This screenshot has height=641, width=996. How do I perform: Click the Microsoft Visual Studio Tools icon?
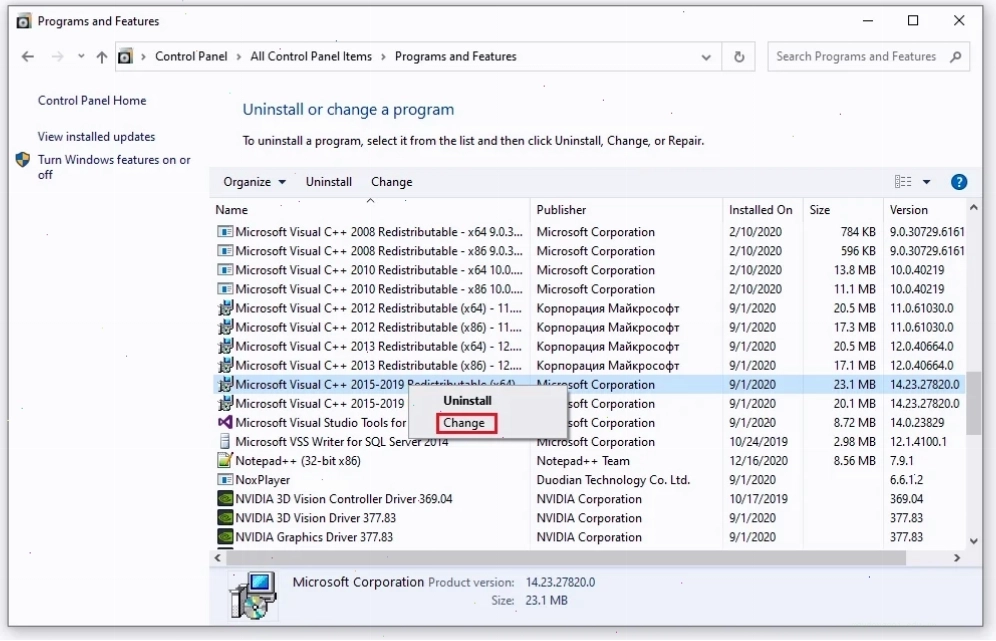coord(225,422)
